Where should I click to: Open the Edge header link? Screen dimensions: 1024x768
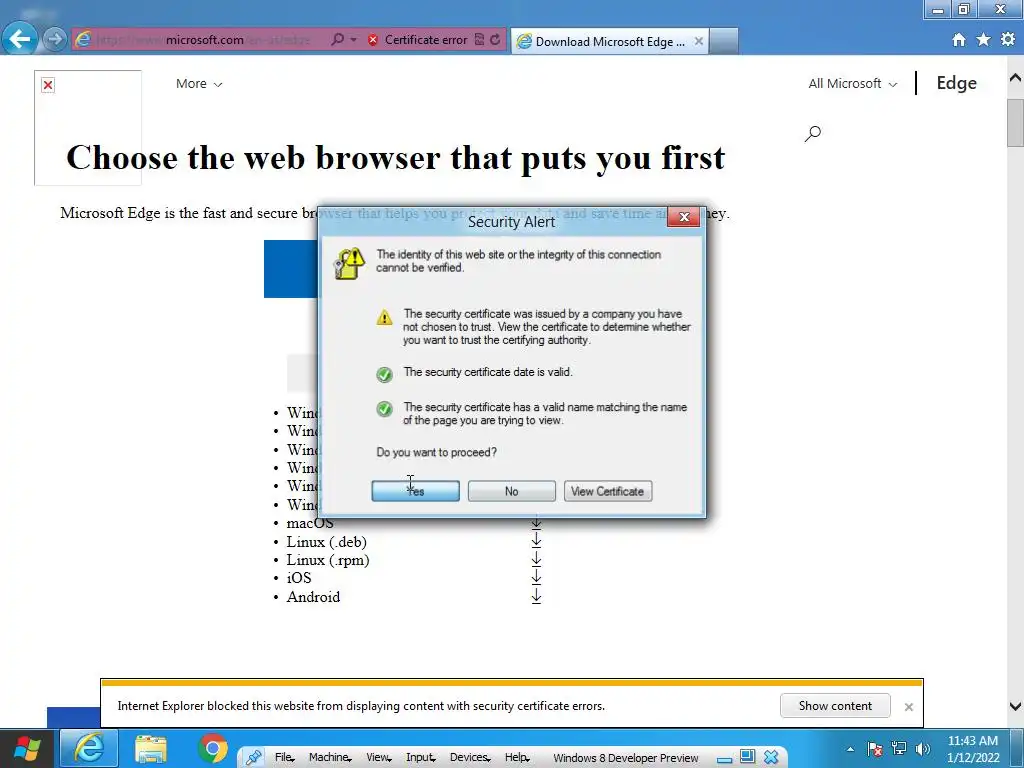(x=957, y=83)
